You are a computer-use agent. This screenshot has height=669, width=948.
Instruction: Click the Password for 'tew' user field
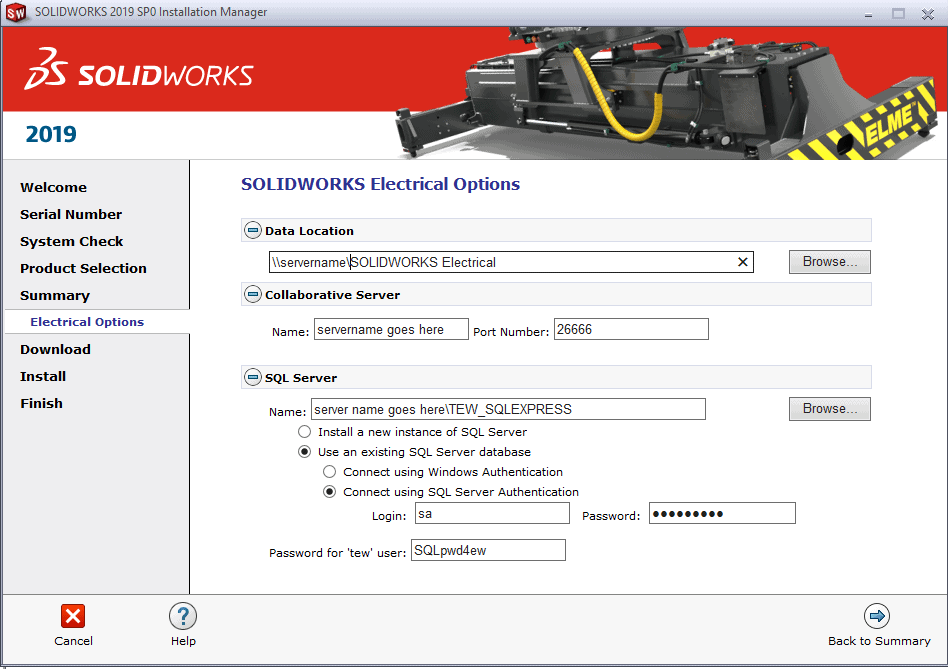tap(489, 550)
